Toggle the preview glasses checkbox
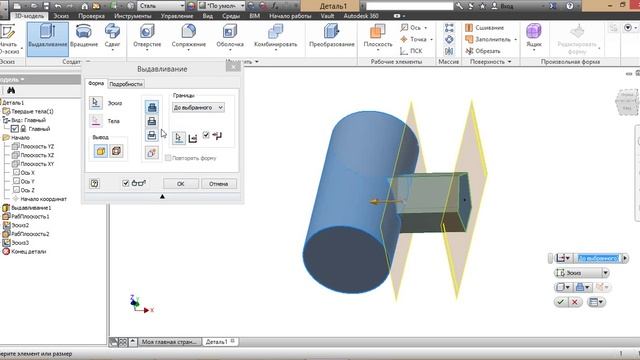640x360 pixels. coord(126,183)
